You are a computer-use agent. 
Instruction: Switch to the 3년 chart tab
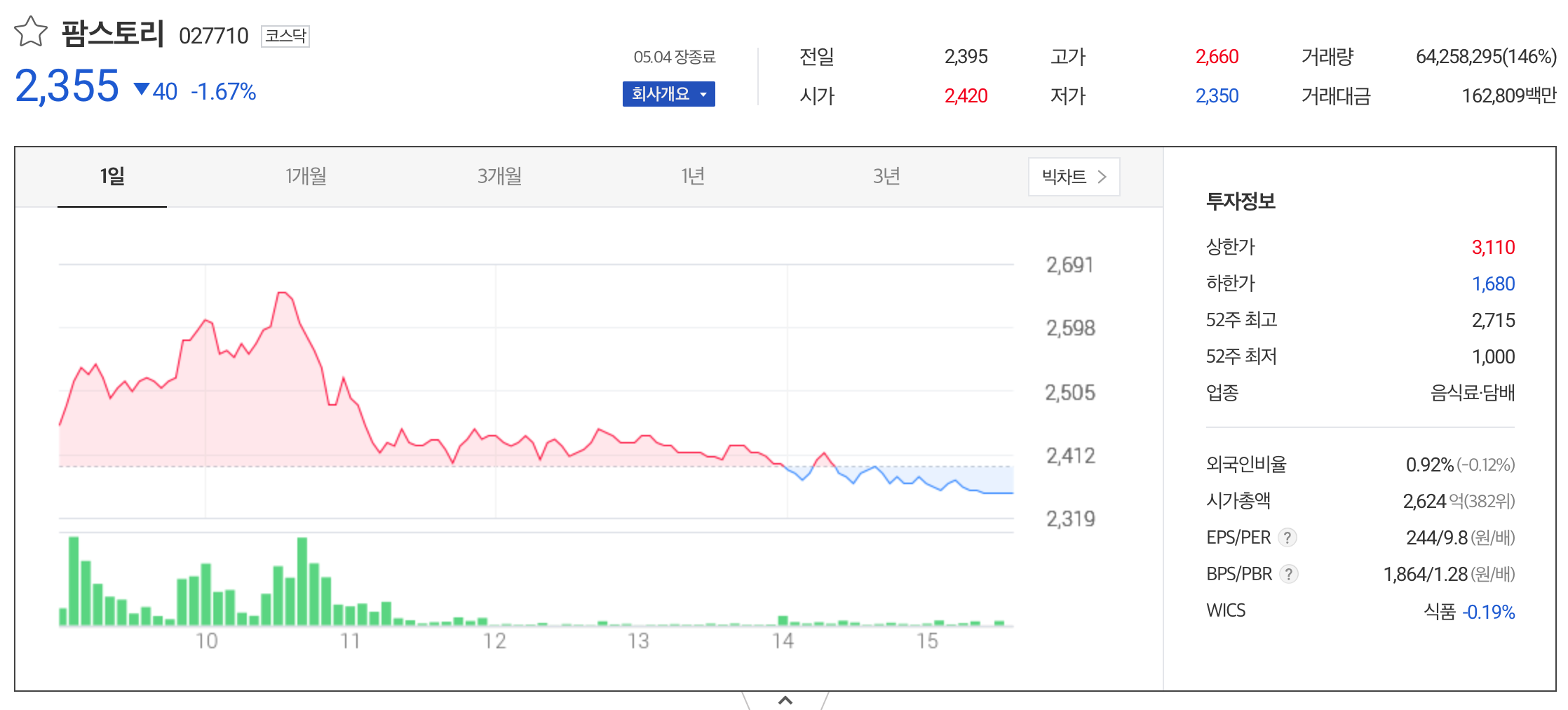click(x=886, y=176)
